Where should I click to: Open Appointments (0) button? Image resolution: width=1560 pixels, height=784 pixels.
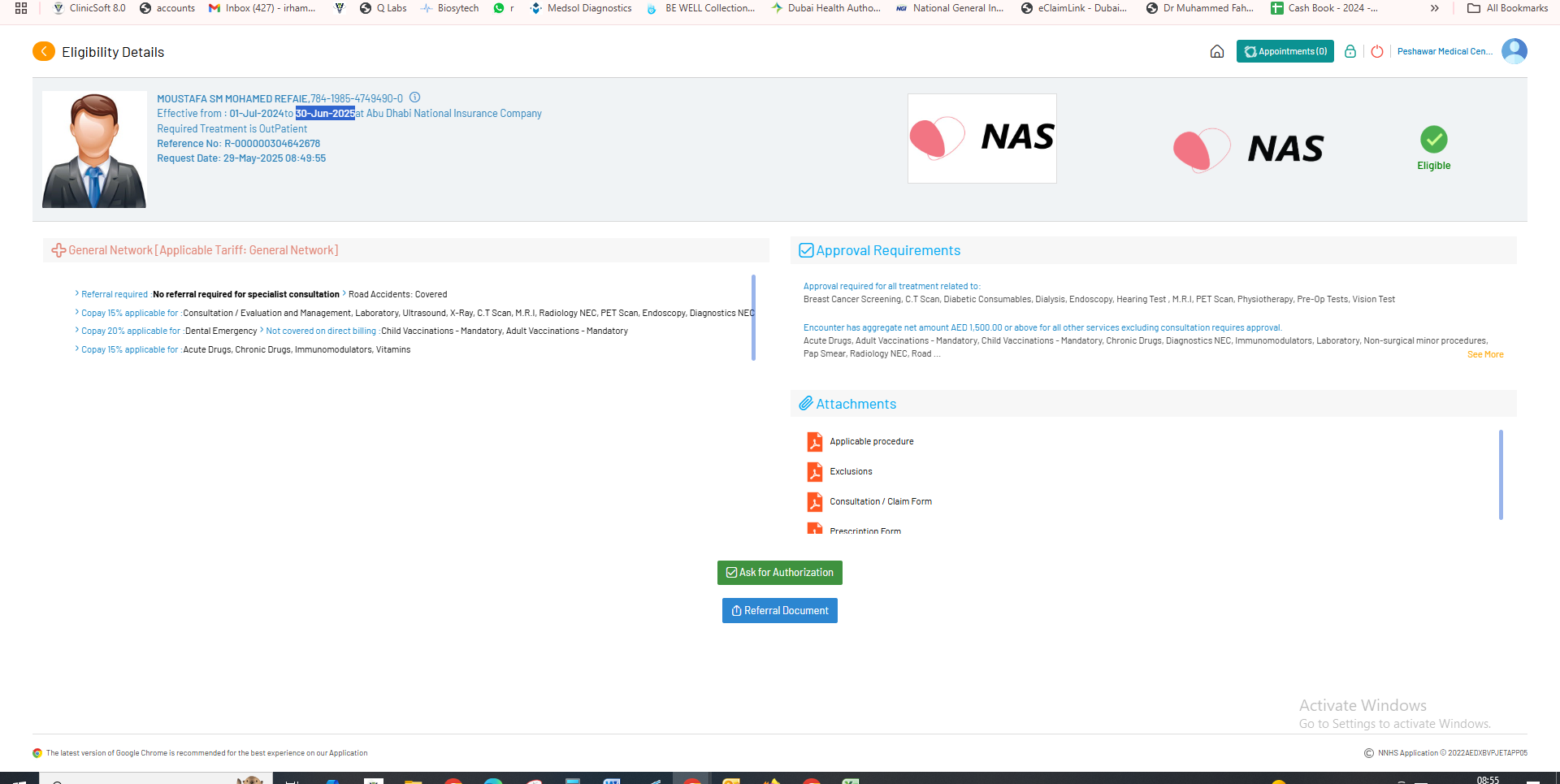pos(1285,51)
